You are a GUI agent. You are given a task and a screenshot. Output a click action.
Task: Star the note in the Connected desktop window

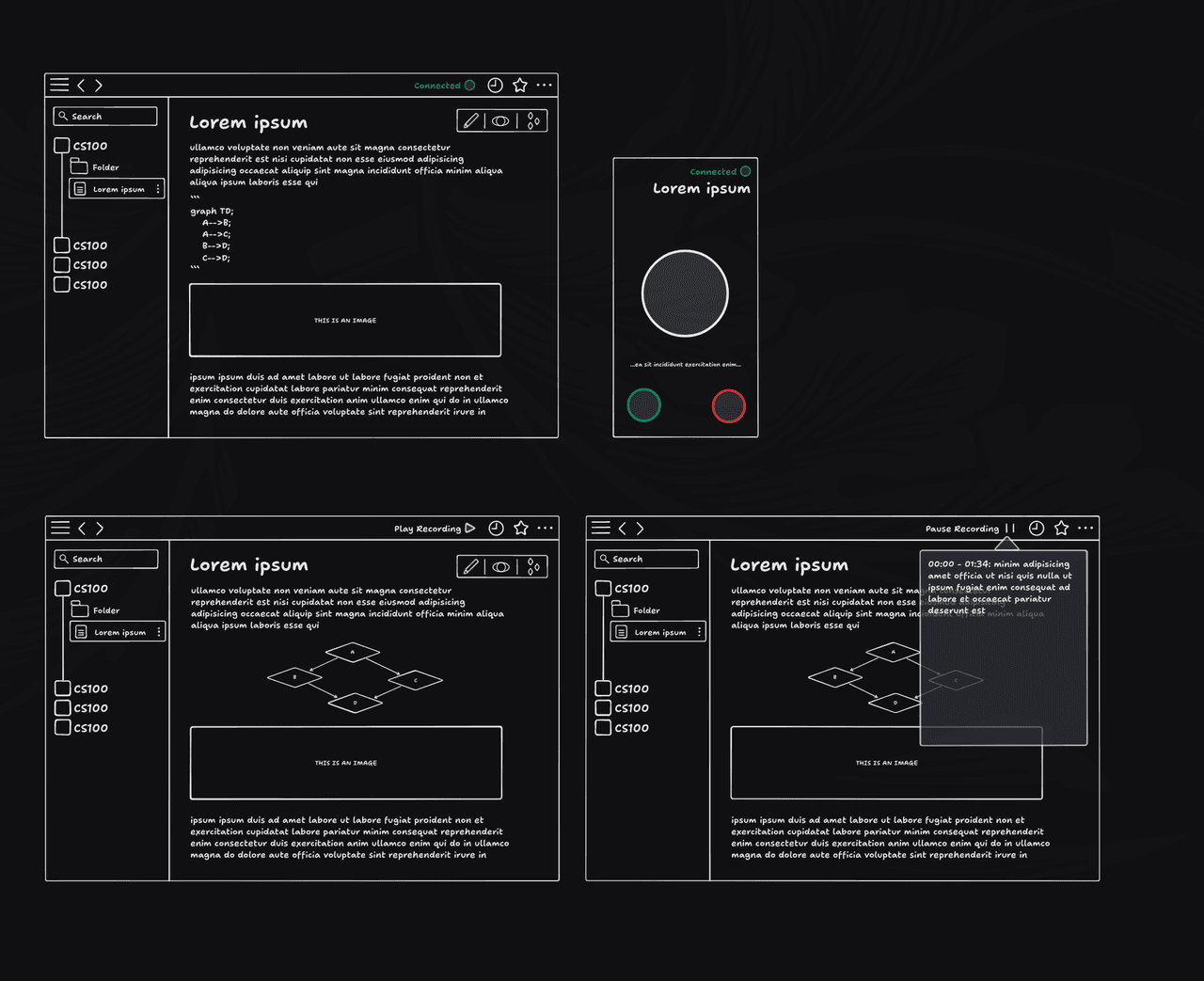[520, 86]
